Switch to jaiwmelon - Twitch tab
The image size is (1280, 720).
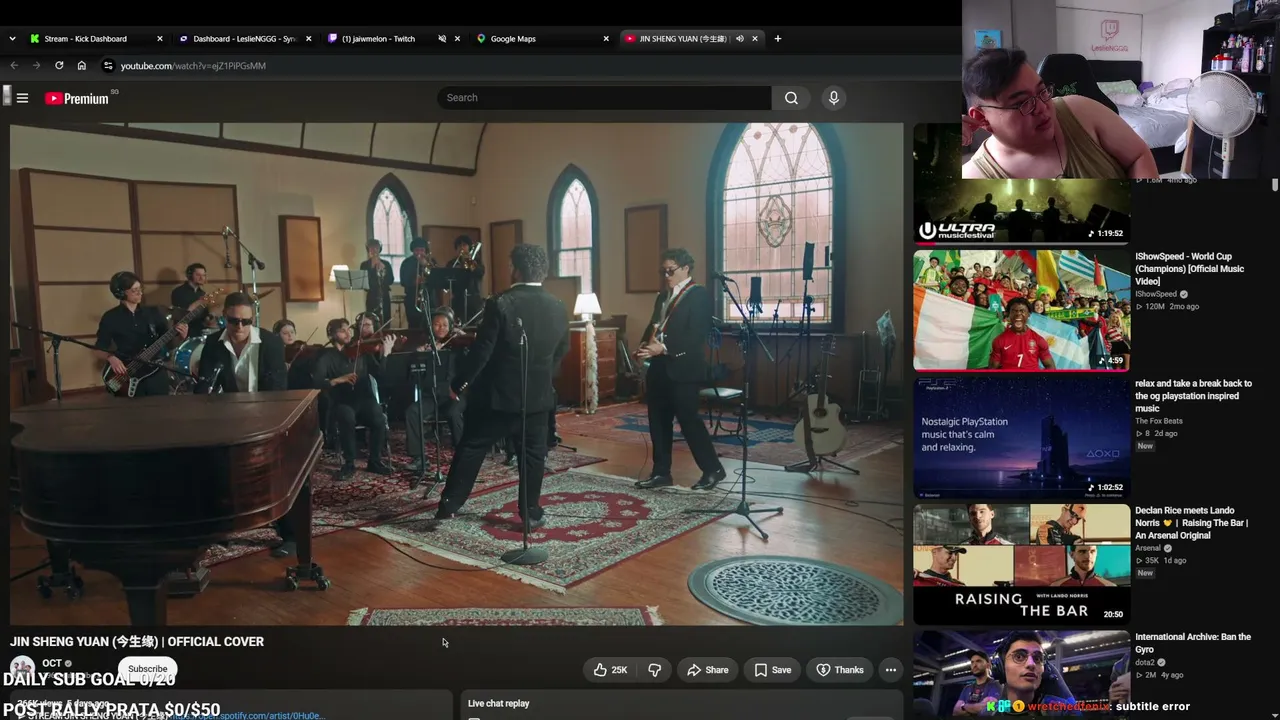coord(393,39)
